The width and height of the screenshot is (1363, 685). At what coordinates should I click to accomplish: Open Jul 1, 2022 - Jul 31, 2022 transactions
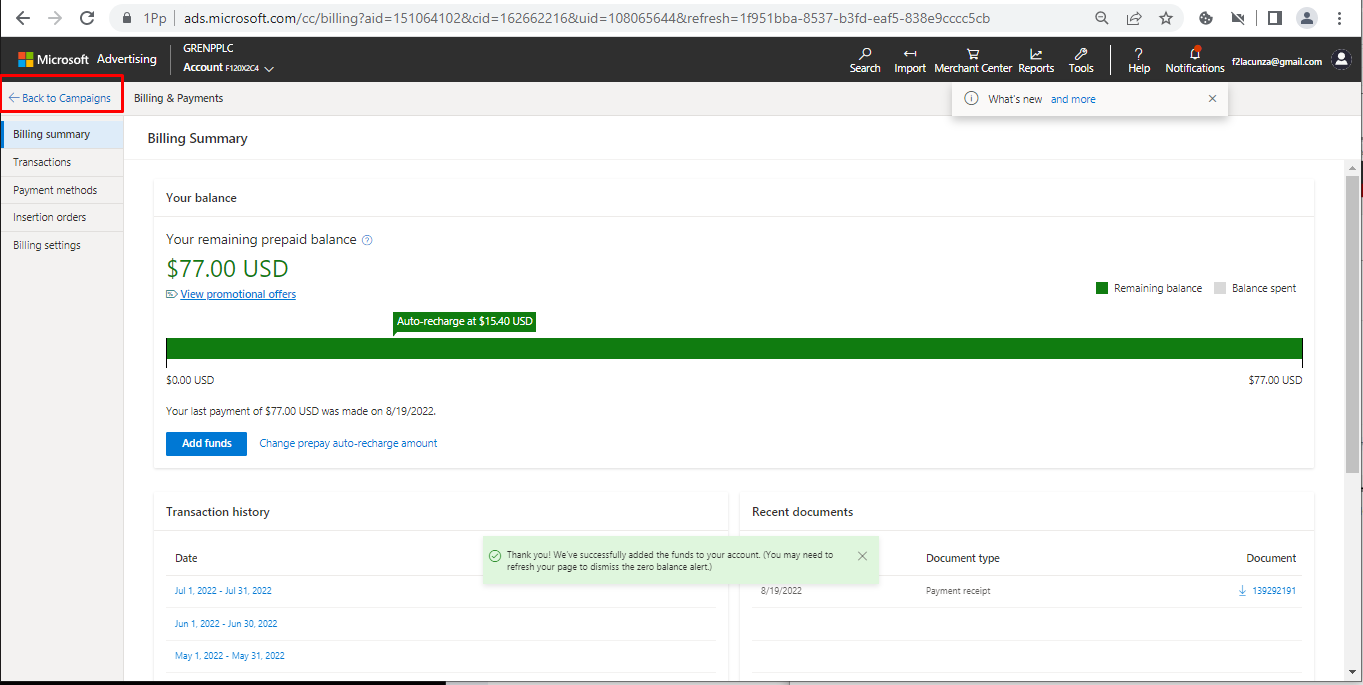223,591
